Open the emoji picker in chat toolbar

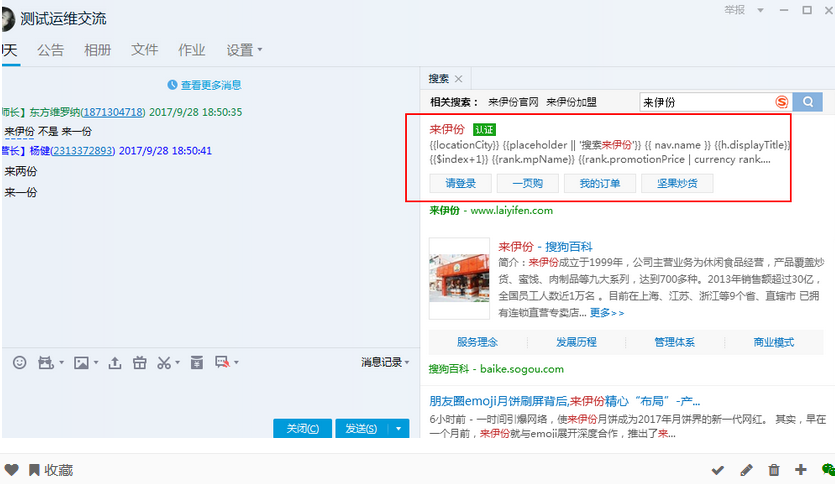20,363
